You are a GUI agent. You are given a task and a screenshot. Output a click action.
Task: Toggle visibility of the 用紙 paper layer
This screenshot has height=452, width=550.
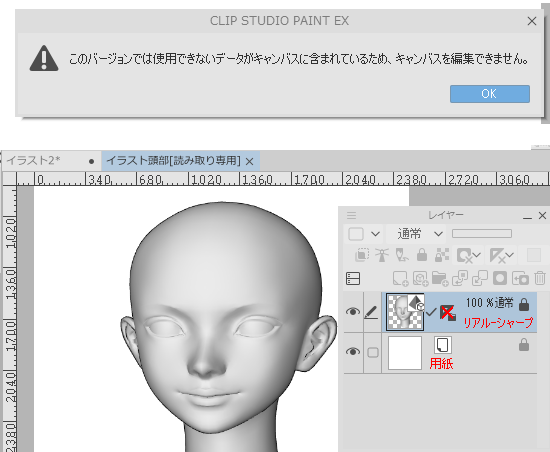(x=353, y=351)
